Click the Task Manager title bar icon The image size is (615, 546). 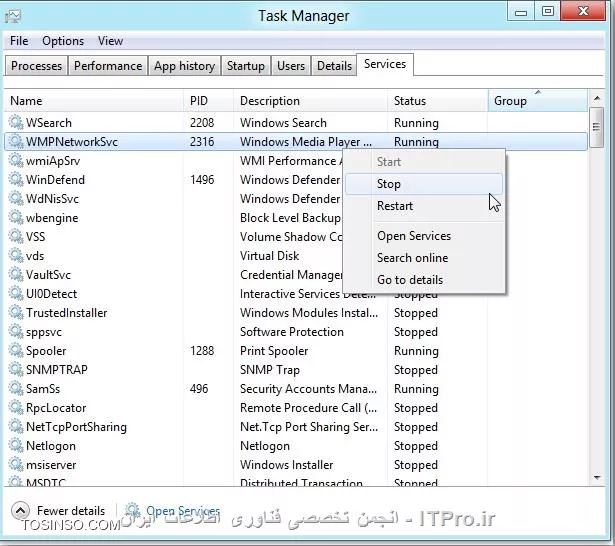pyautogui.click(x=13, y=16)
